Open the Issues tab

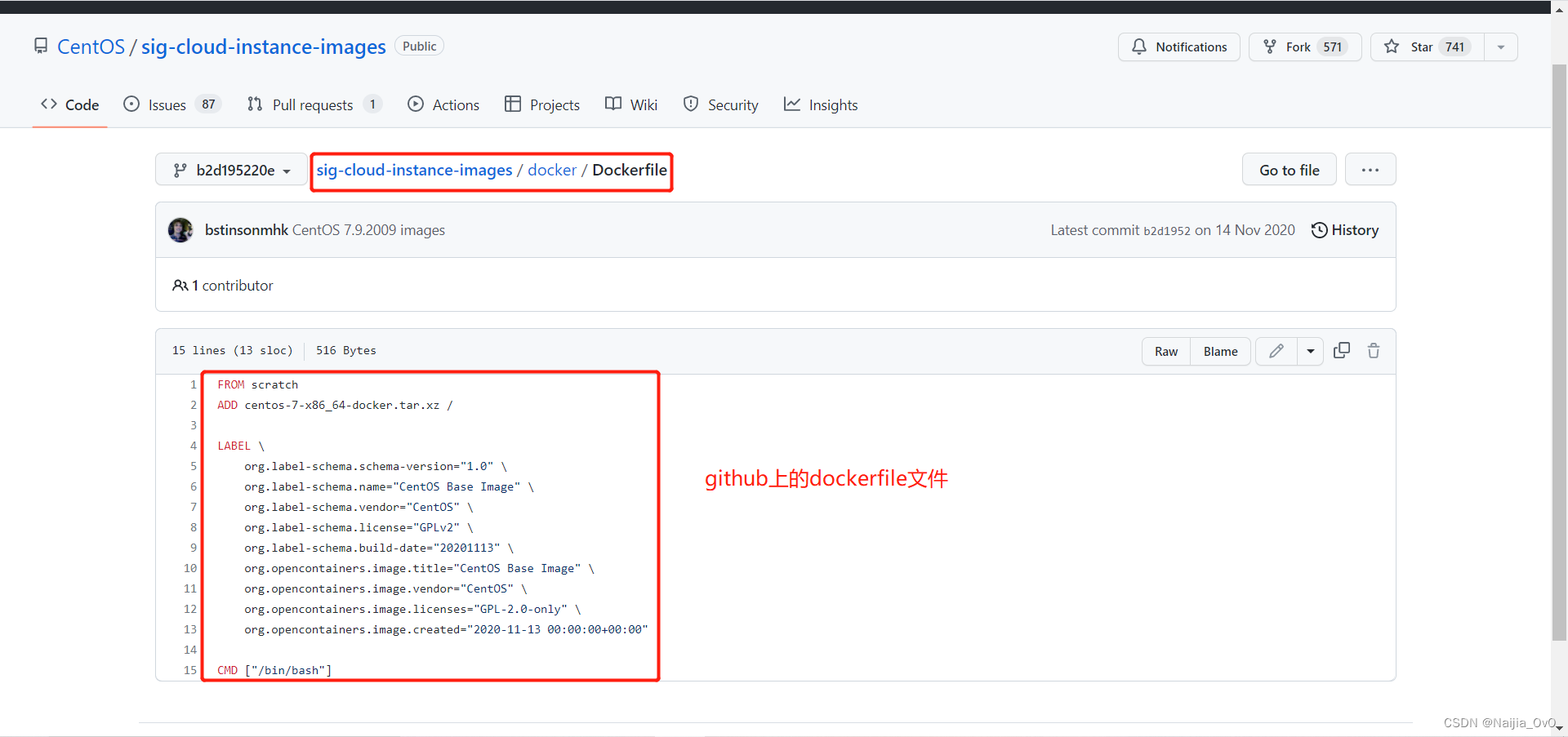click(x=172, y=104)
